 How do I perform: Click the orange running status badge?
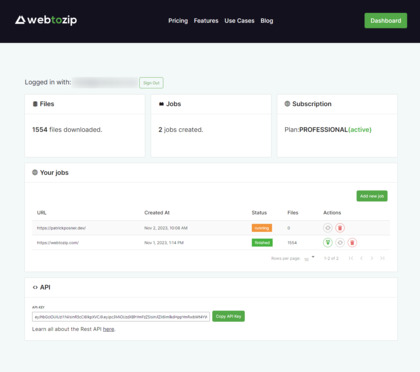coord(262,228)
